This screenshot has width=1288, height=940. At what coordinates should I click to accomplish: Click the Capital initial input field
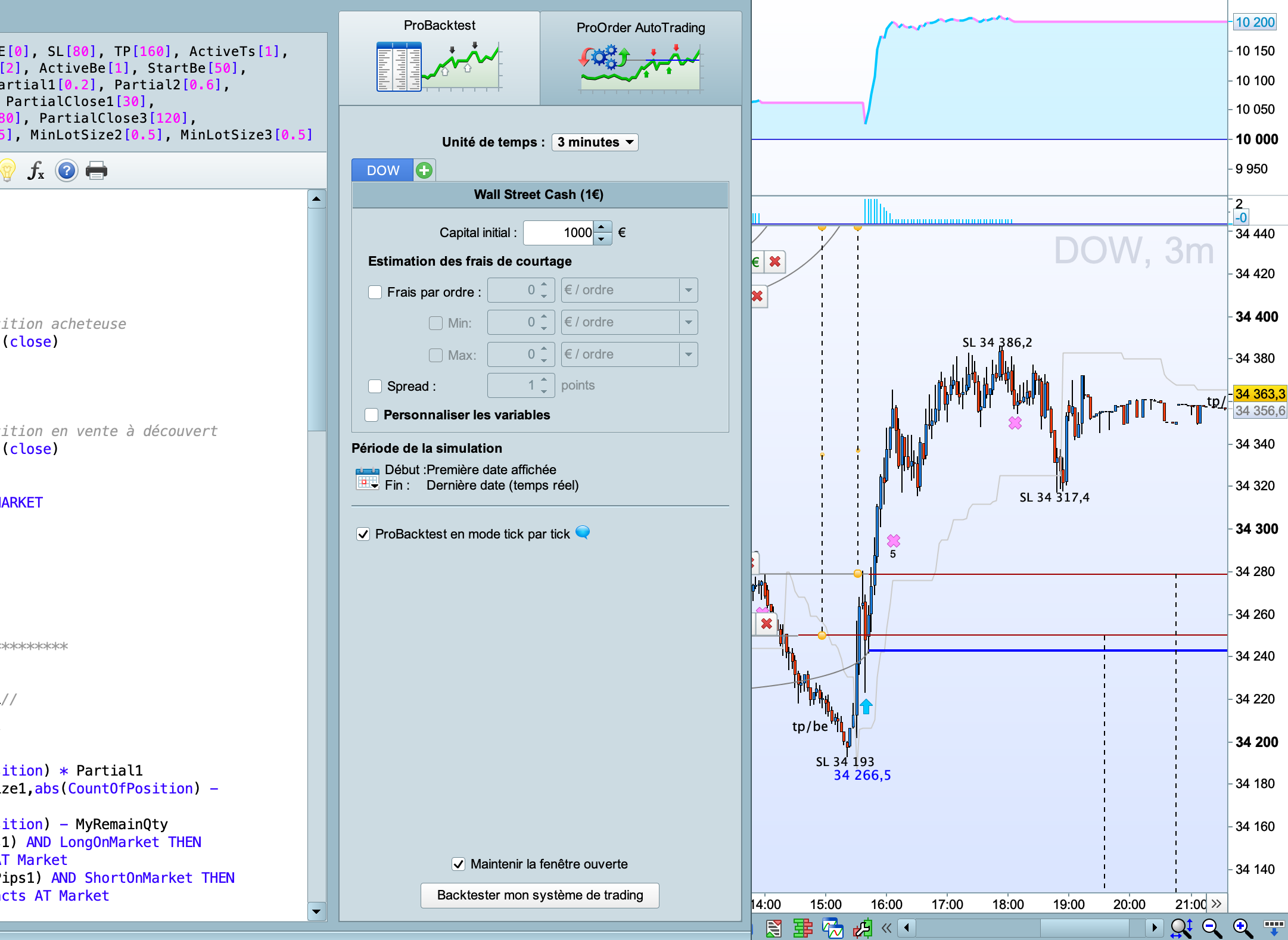pyautogui.click(x=559, y=232)
